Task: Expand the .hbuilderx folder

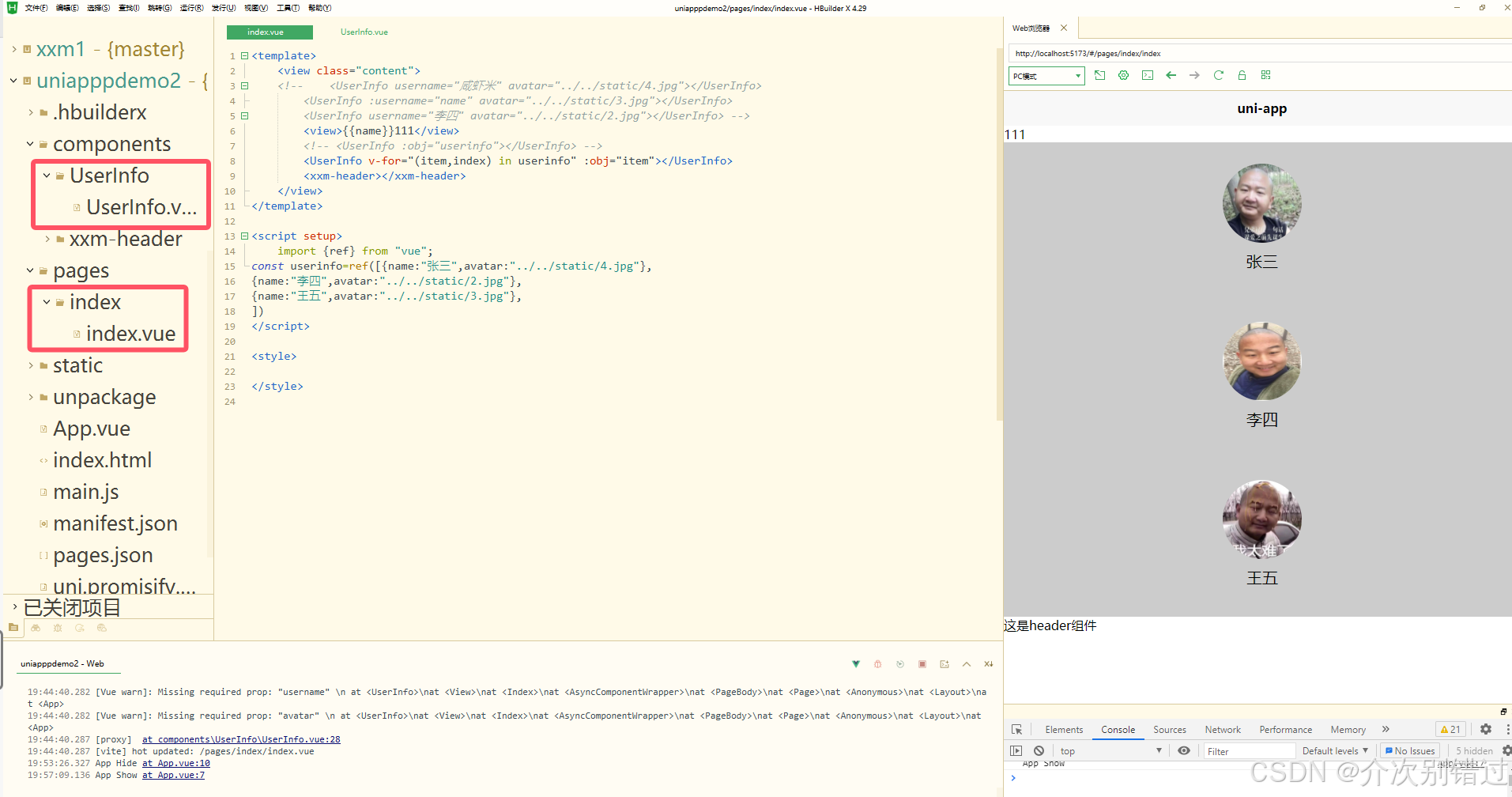Action: 31,112
